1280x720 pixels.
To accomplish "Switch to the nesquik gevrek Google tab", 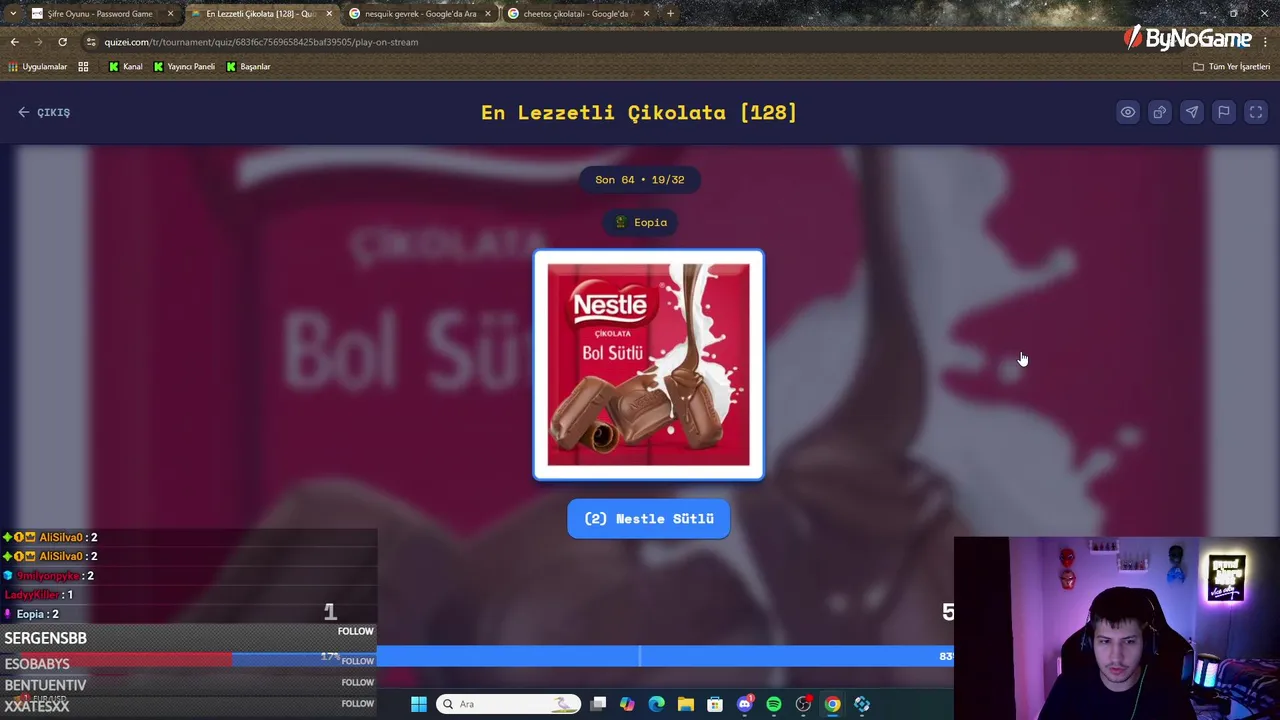I will 418,14.
